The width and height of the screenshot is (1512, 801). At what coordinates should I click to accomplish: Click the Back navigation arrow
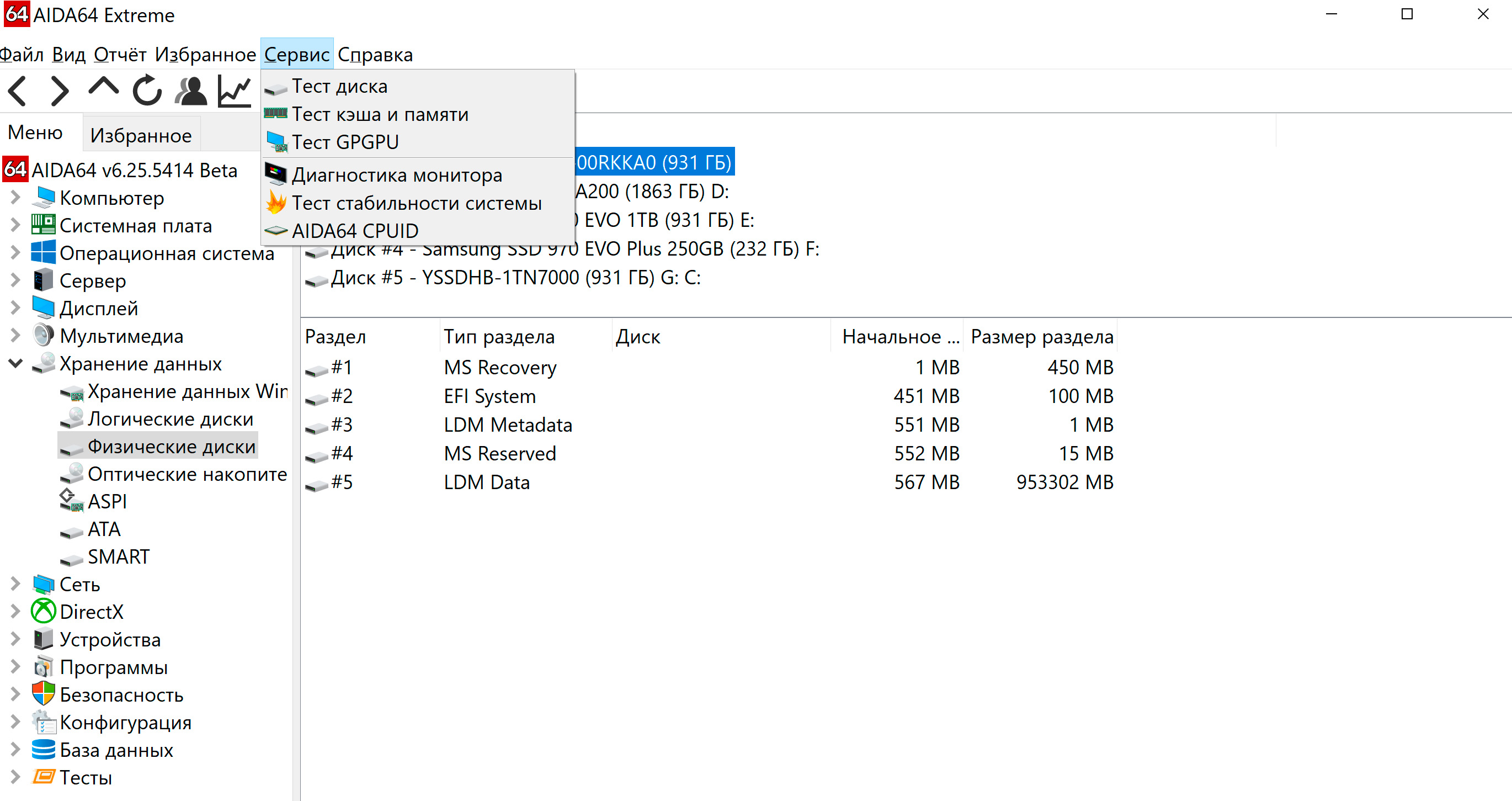pos(18,91)
